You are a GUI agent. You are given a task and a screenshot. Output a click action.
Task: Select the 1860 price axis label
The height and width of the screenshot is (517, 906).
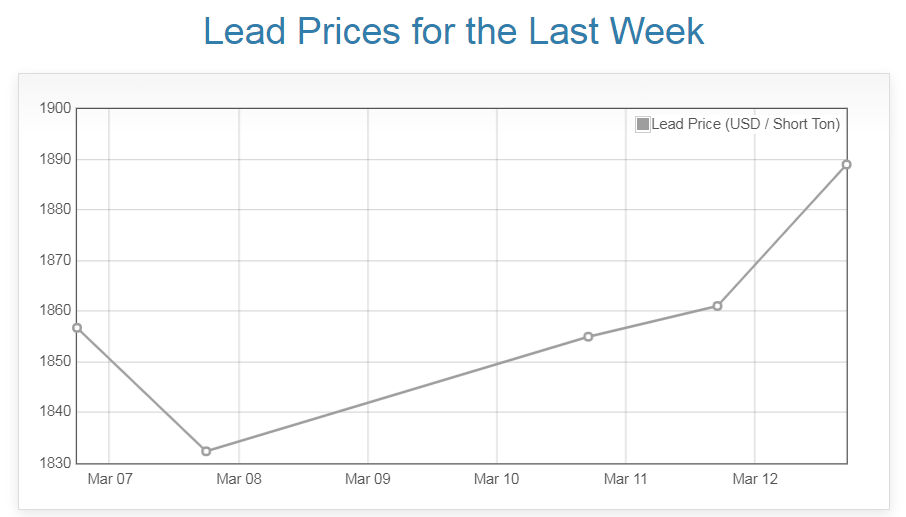(x=54, y=311)
